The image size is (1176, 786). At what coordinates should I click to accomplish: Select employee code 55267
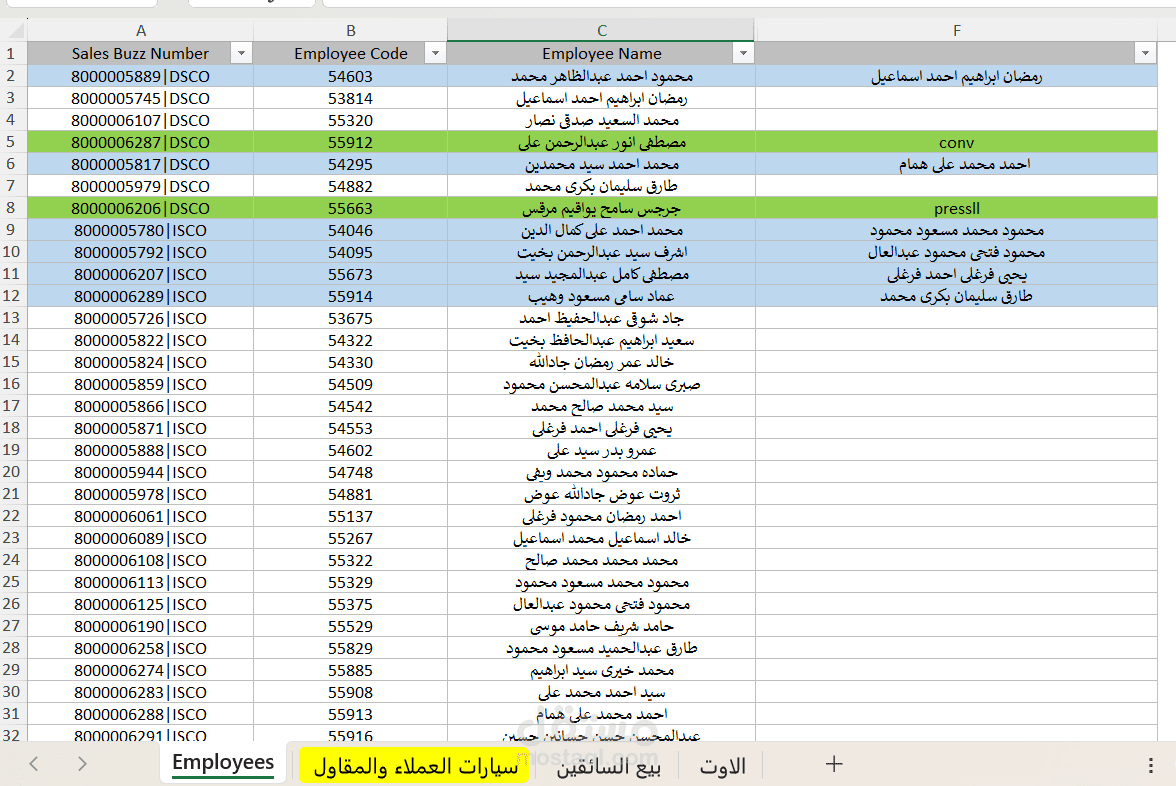tap(350, 538)
